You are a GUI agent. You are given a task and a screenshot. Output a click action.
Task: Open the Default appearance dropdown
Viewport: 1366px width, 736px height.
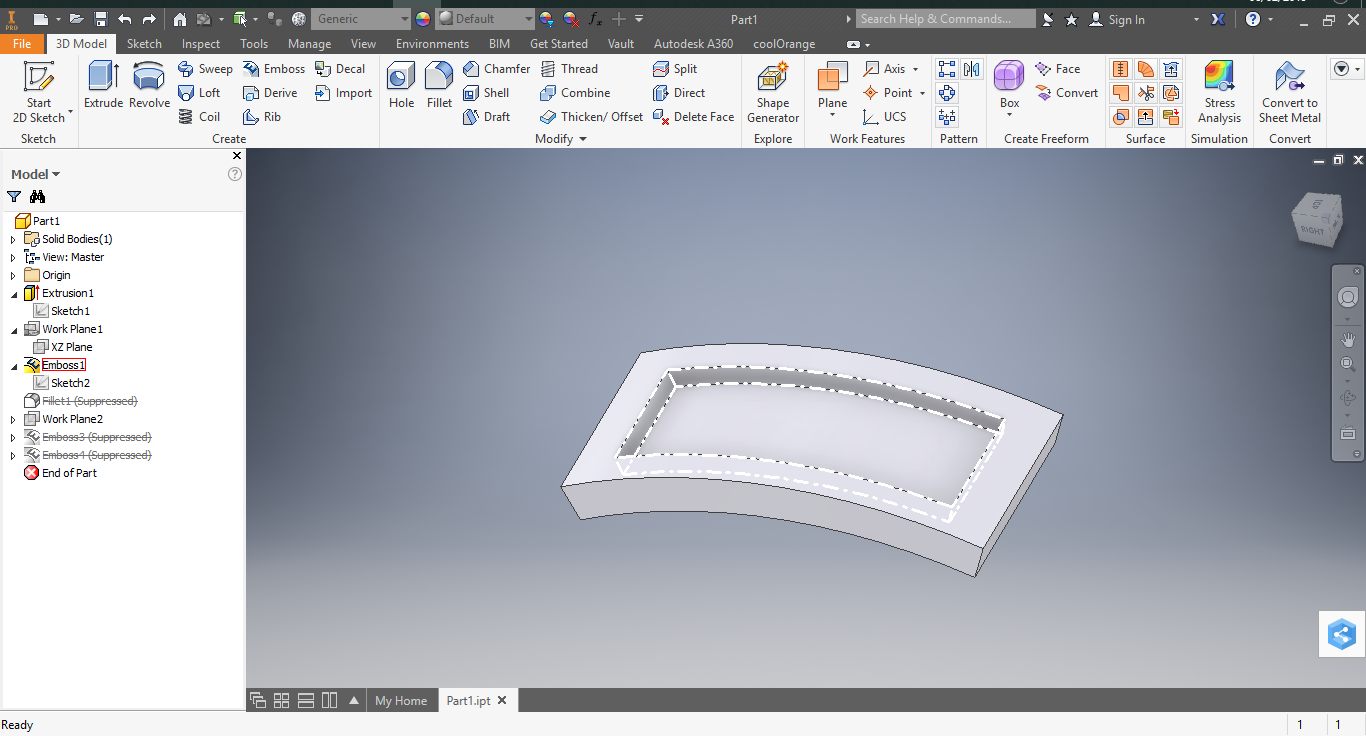(x=528, y=19)
